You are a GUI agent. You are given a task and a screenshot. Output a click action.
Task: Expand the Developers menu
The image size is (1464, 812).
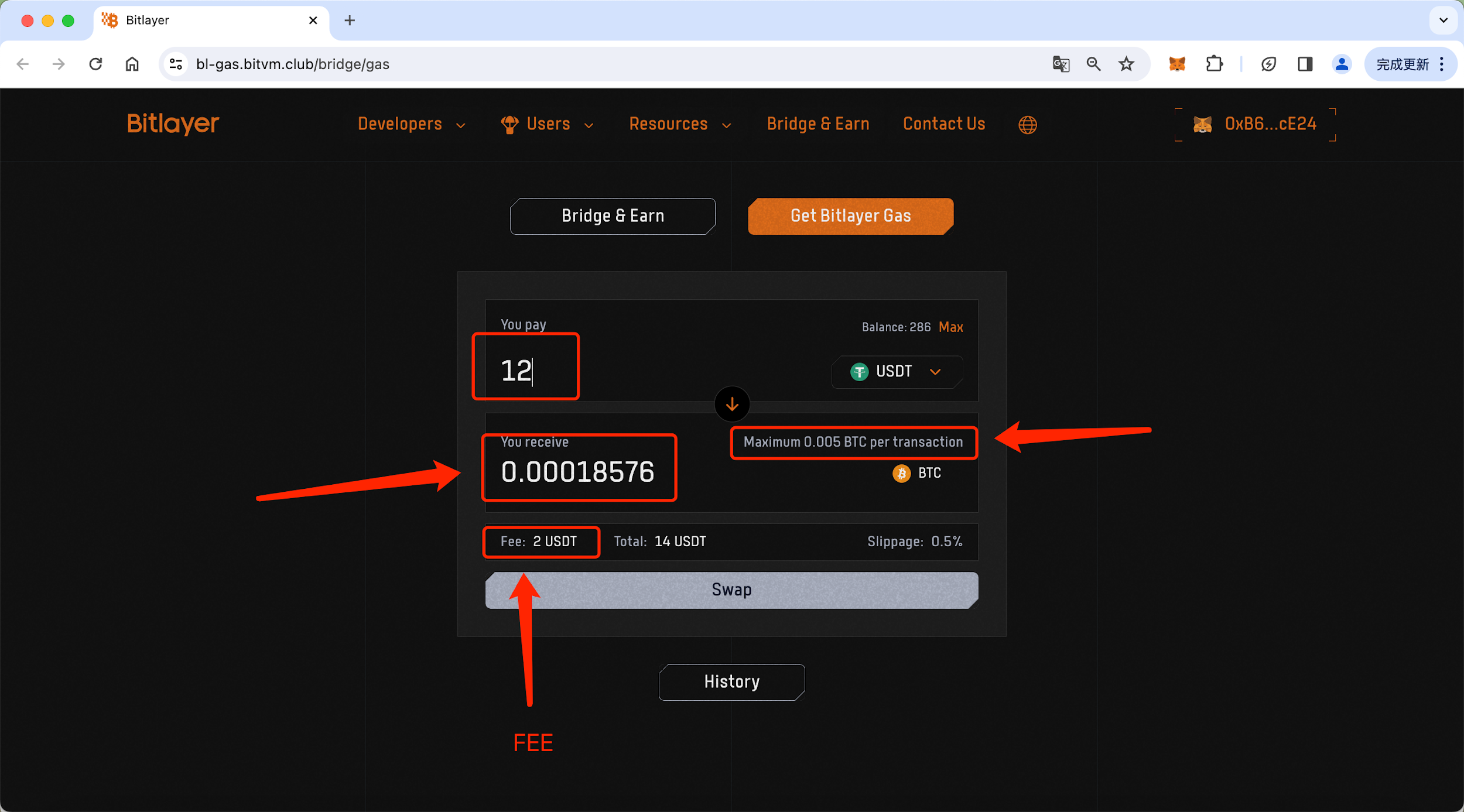click(411, 124)
